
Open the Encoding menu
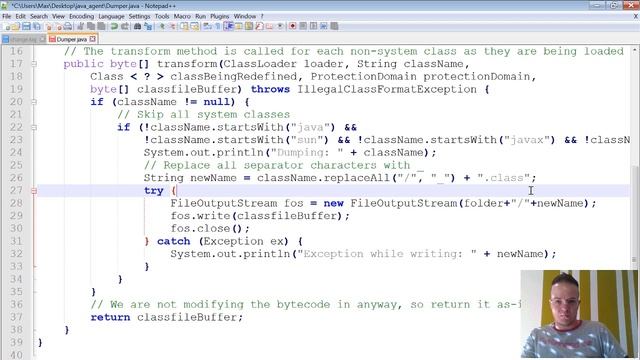[x=81, y=16]
